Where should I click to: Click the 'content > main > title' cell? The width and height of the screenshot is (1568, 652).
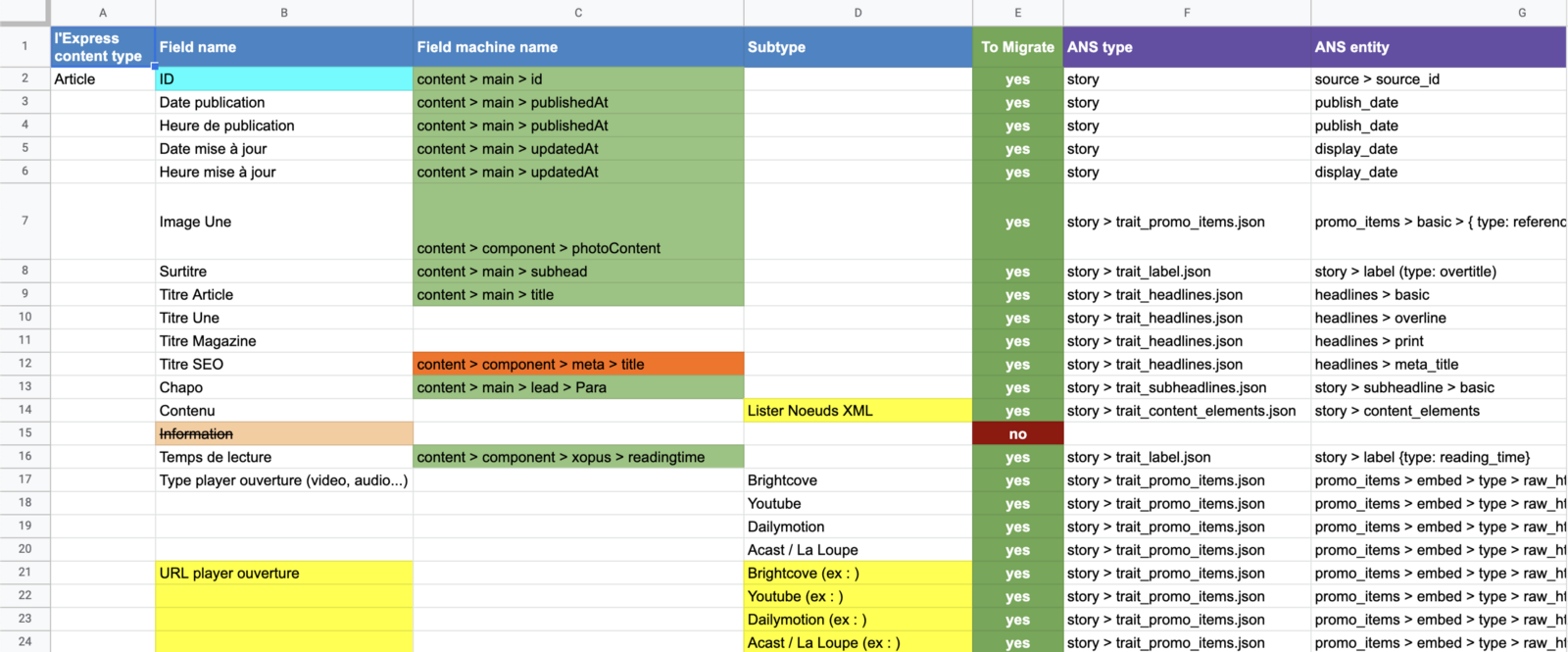point(578,295)
